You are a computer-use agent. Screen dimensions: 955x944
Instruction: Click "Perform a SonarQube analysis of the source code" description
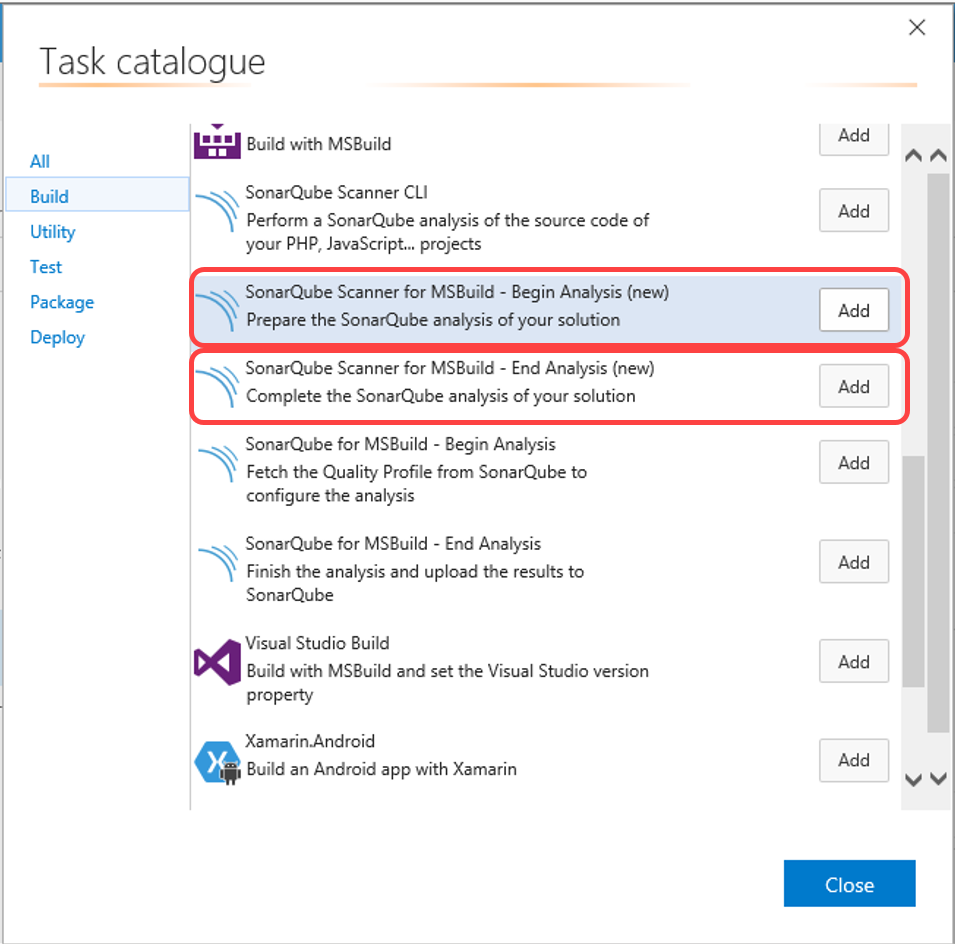point(448,232)
